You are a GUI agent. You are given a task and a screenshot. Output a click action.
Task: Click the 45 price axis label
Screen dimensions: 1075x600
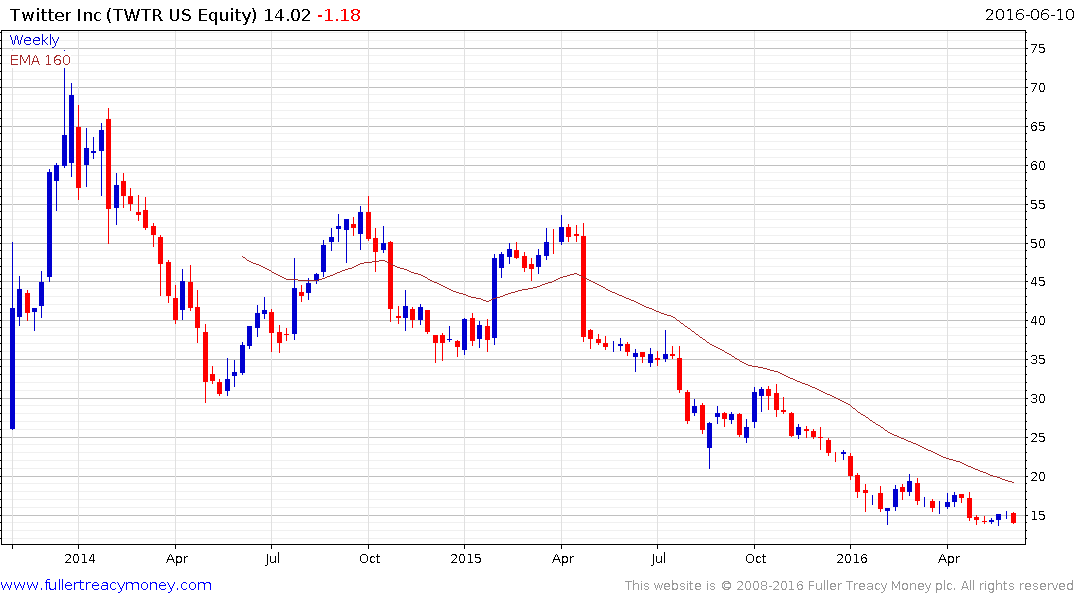pyautogui.click(x=1037, y=282)
